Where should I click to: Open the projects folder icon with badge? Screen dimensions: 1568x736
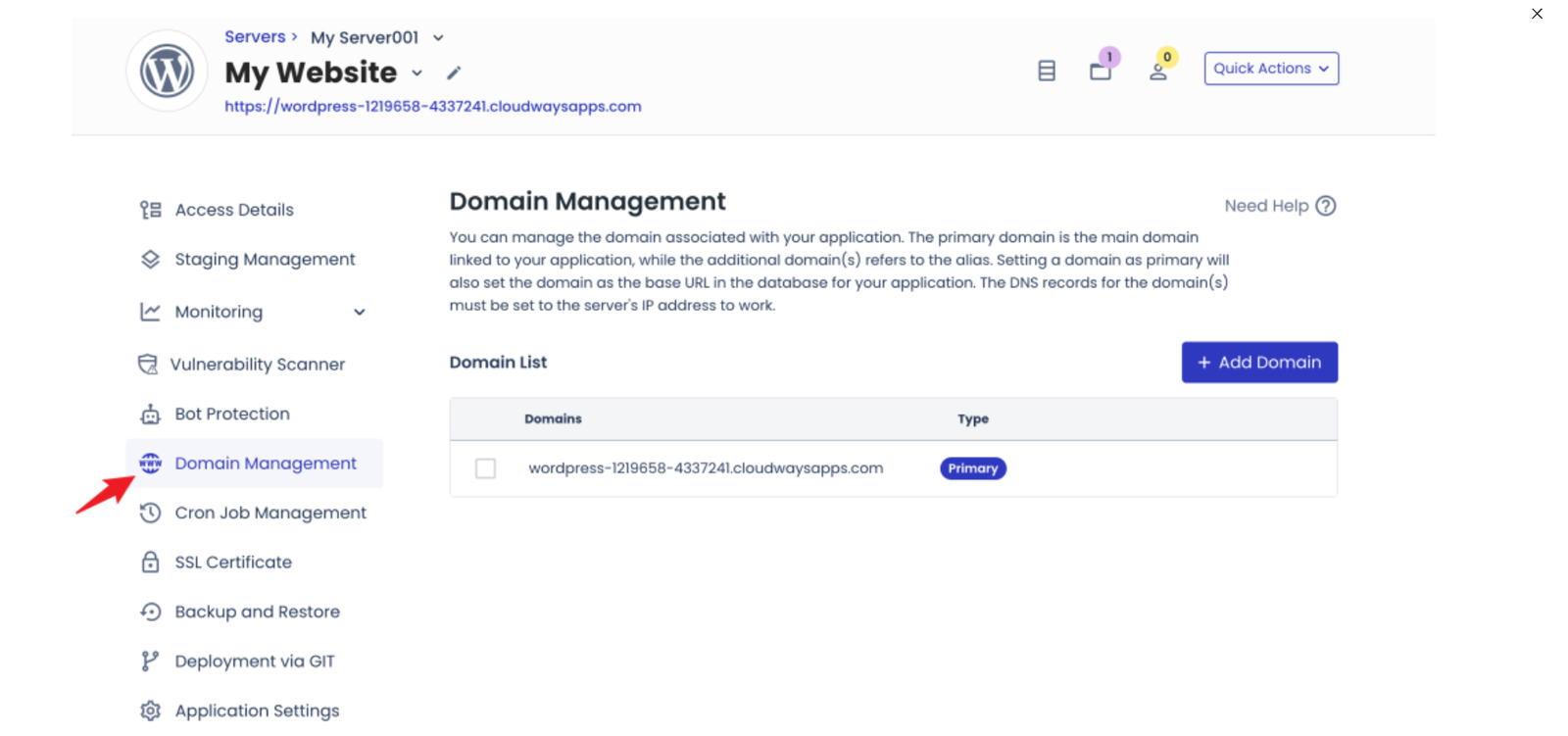[1101, 71]
